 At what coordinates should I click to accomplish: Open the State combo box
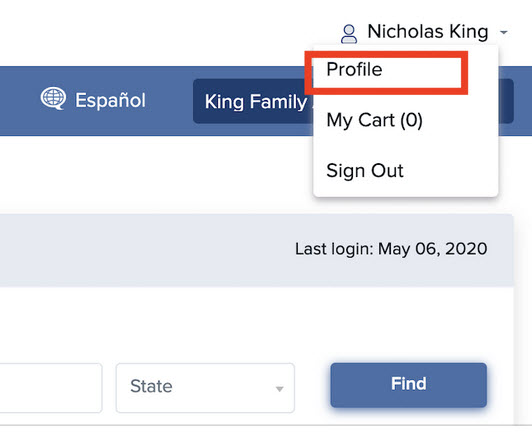(x=205, y=388)
